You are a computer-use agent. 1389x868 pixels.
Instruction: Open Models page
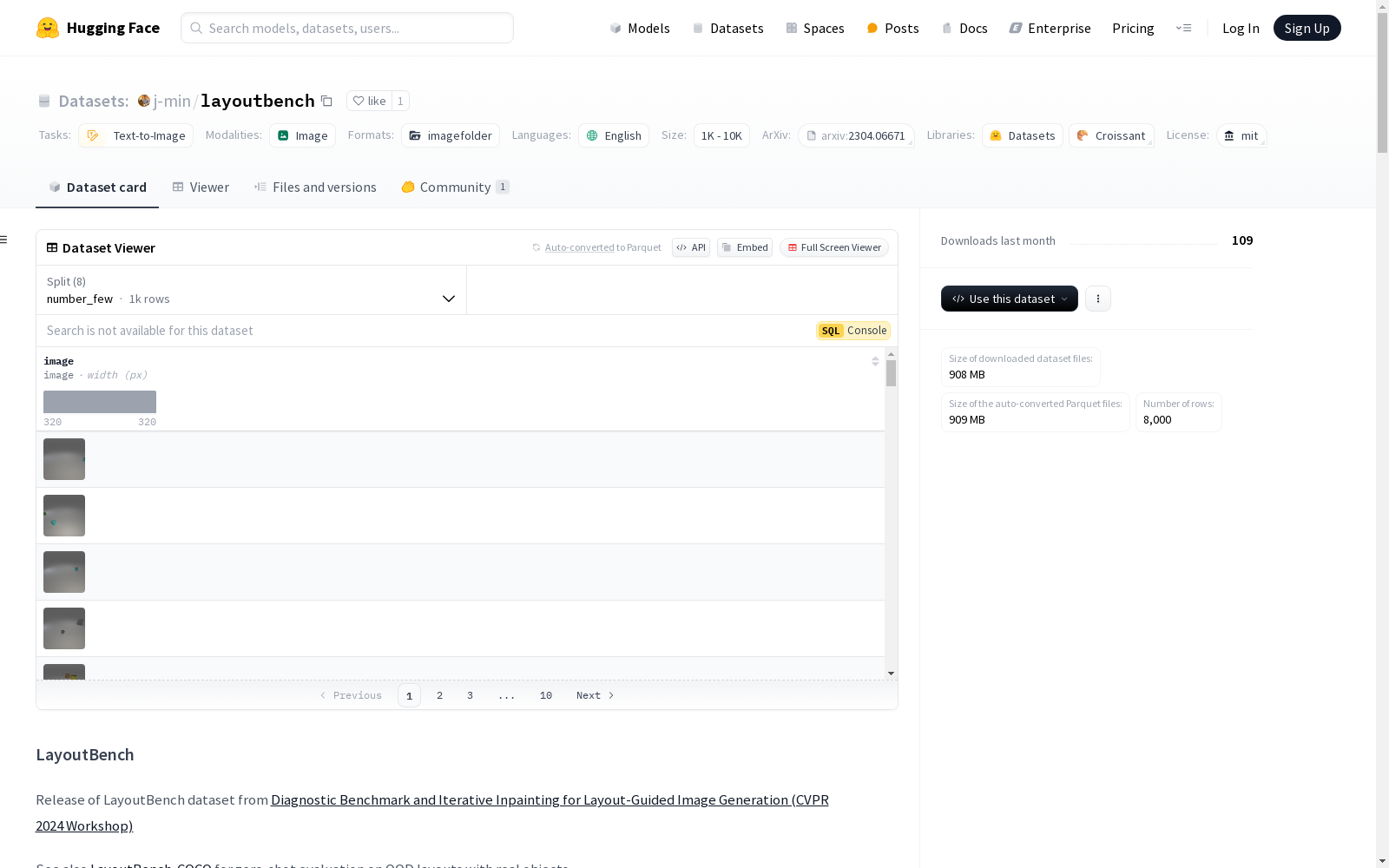click(x=640, y=28)
